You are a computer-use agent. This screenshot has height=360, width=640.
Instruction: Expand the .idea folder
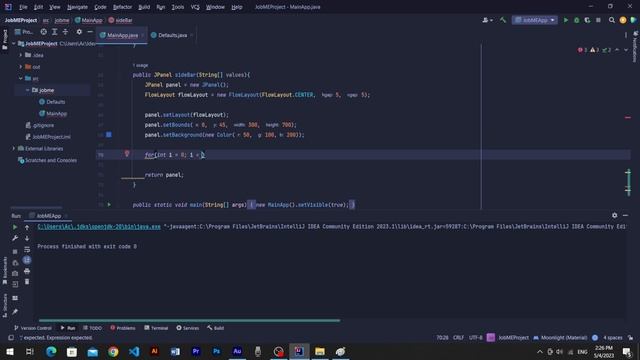click(21, 55)
